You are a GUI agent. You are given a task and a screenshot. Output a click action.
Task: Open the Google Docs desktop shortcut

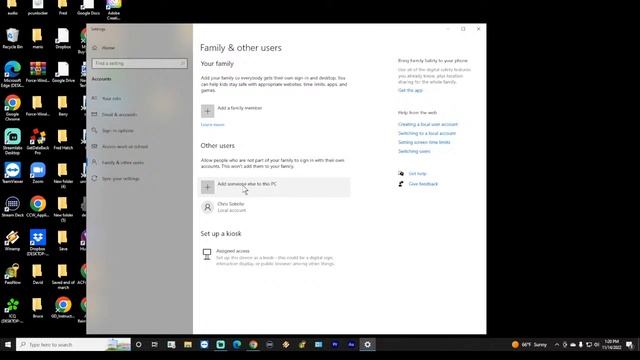coord(88,8)
